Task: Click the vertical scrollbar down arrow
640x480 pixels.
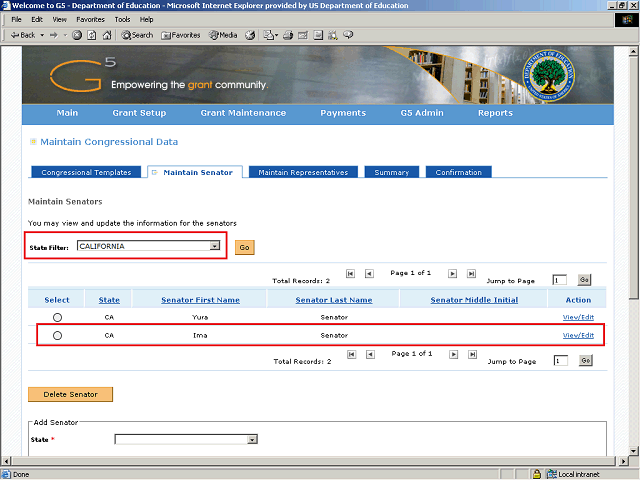Action: click(x=633, y=451)
